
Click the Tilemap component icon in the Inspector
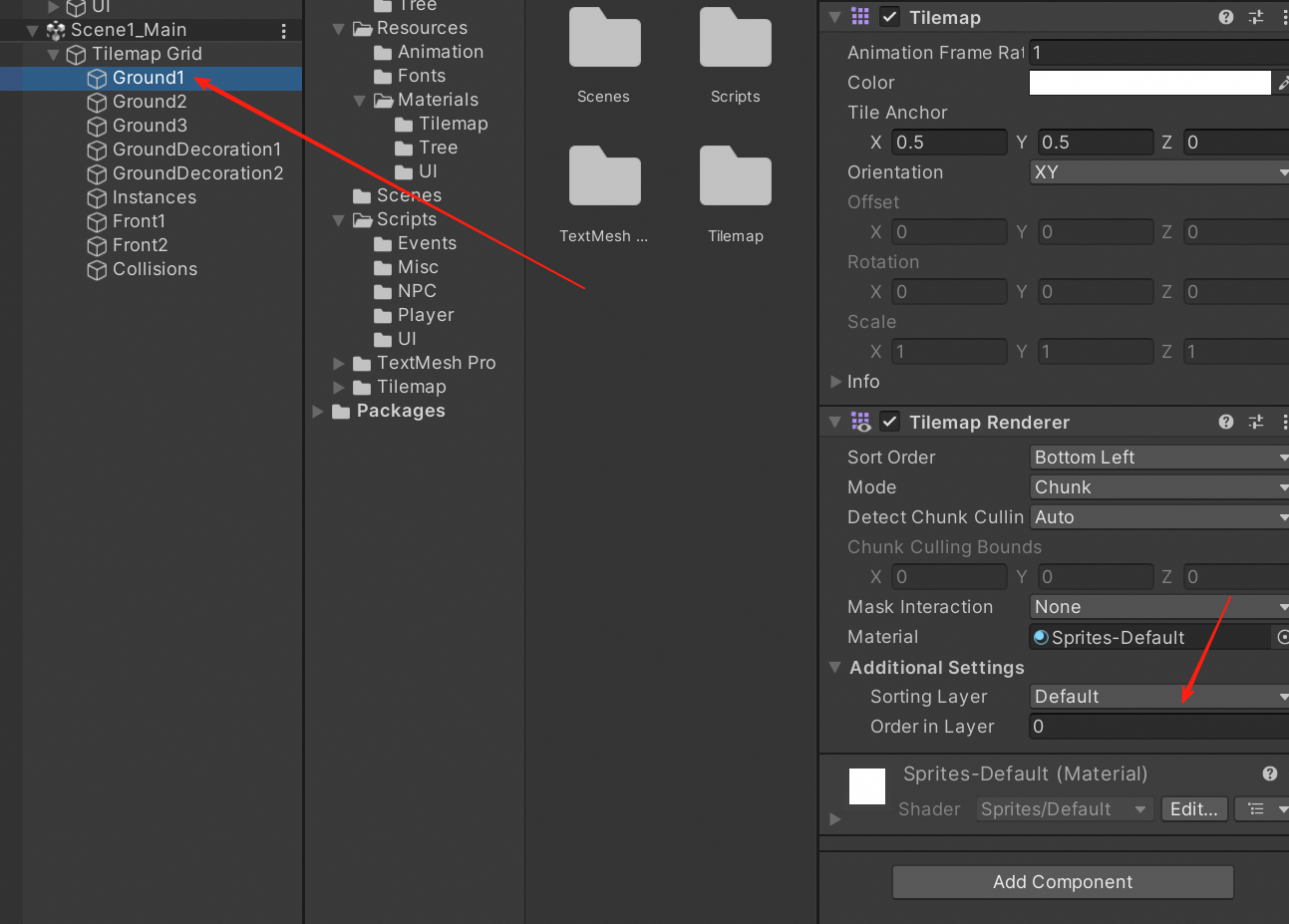[859, 17]
